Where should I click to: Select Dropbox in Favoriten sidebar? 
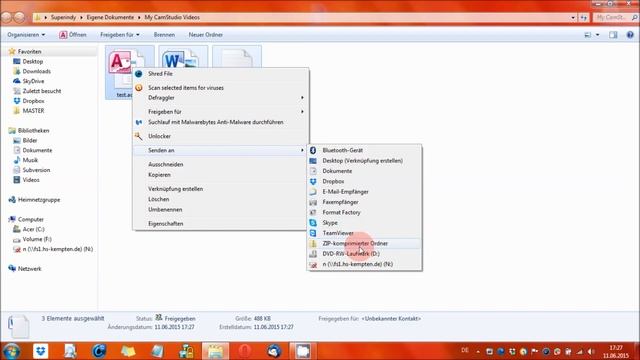pos(33,101)
